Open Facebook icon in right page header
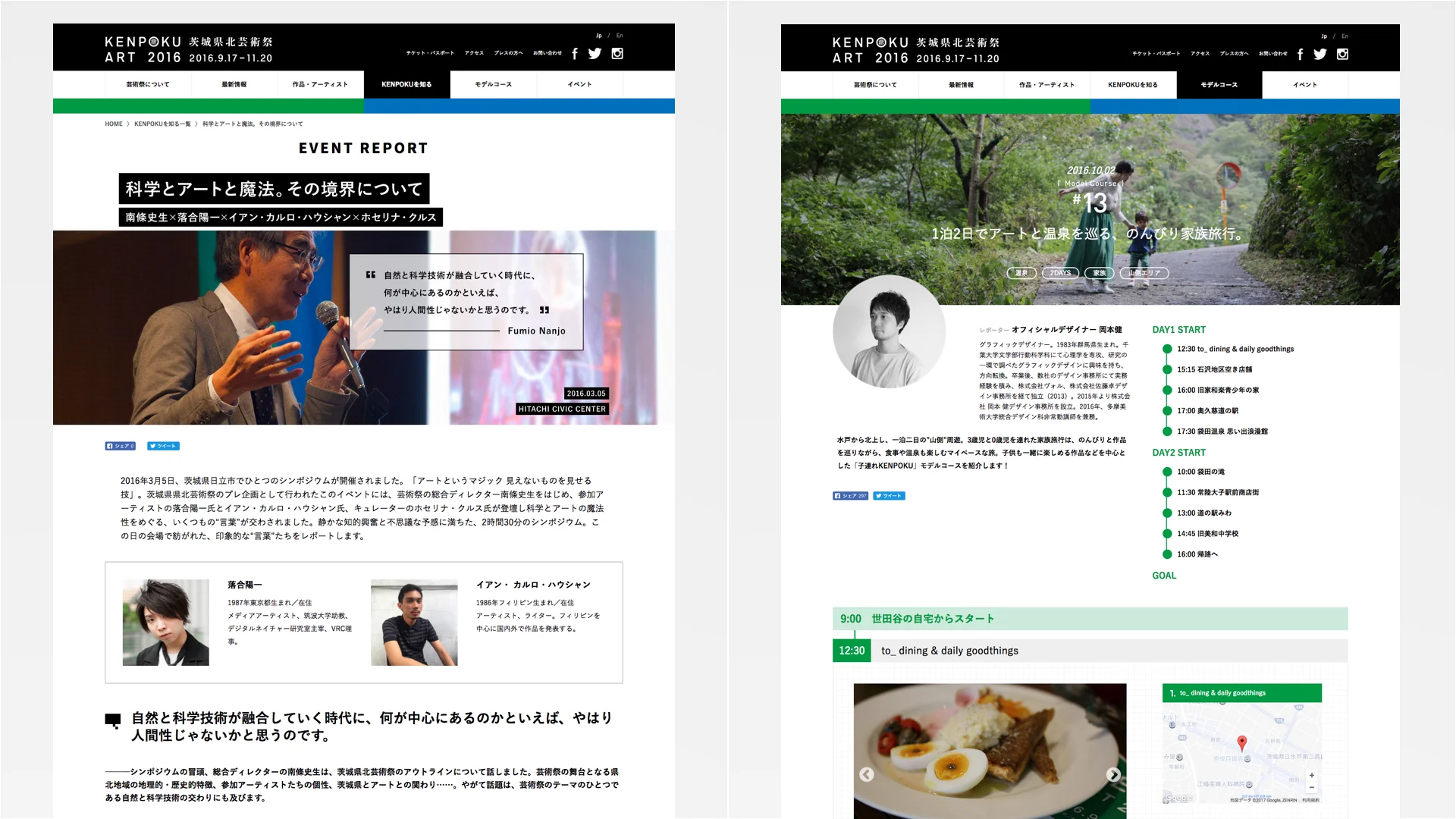1456x819 pixels. pyautogui.click(x=1300, y=55)
